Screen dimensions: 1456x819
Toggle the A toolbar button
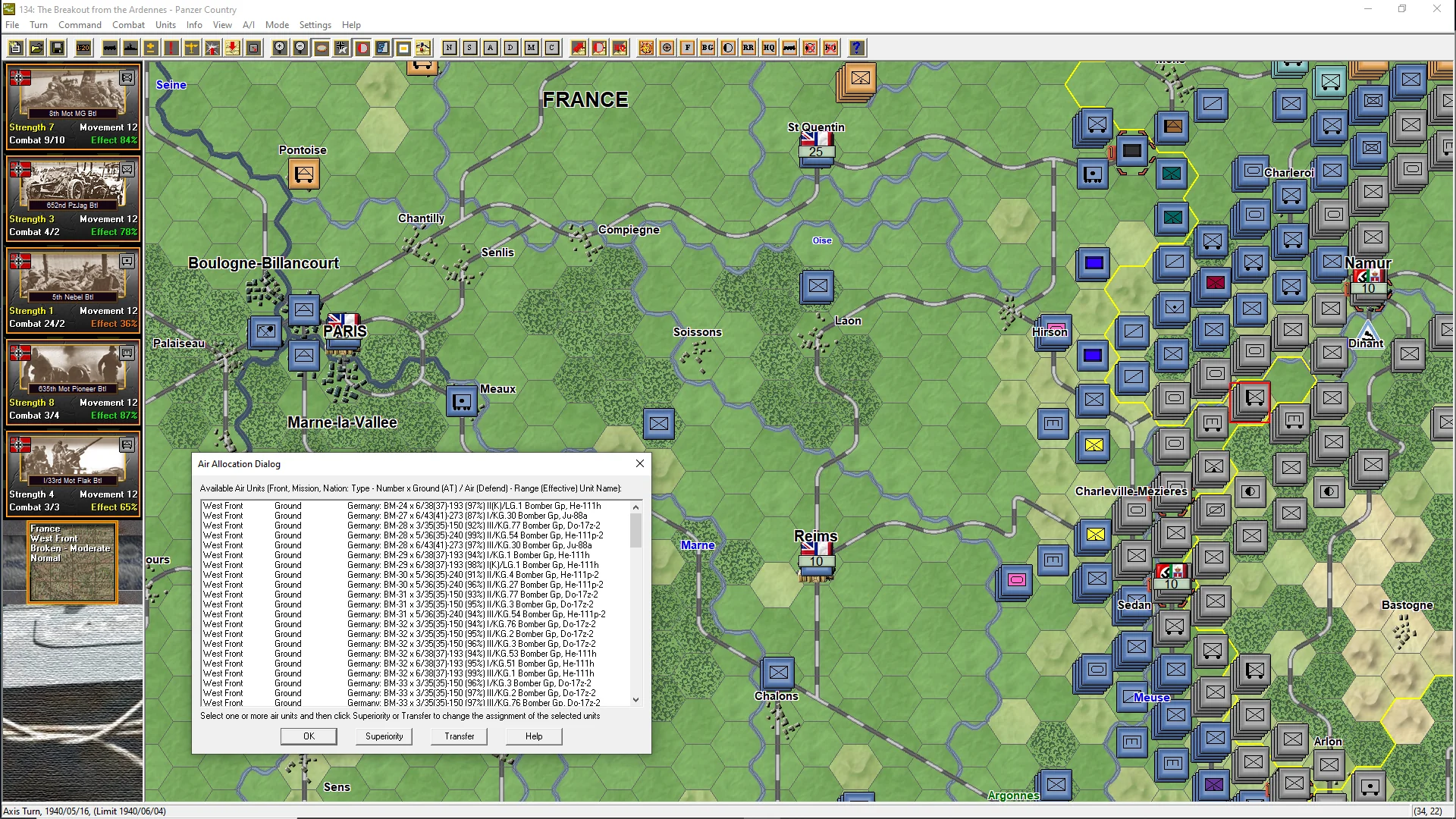491,48
